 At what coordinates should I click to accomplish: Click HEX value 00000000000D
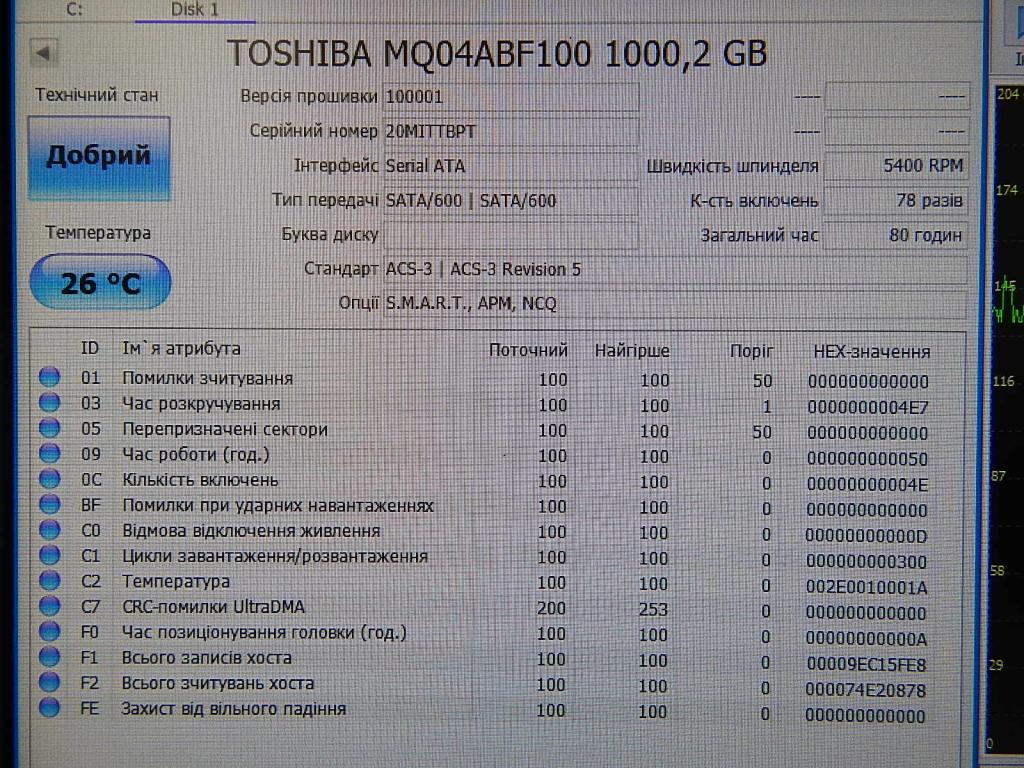click(x=866, y=536)
